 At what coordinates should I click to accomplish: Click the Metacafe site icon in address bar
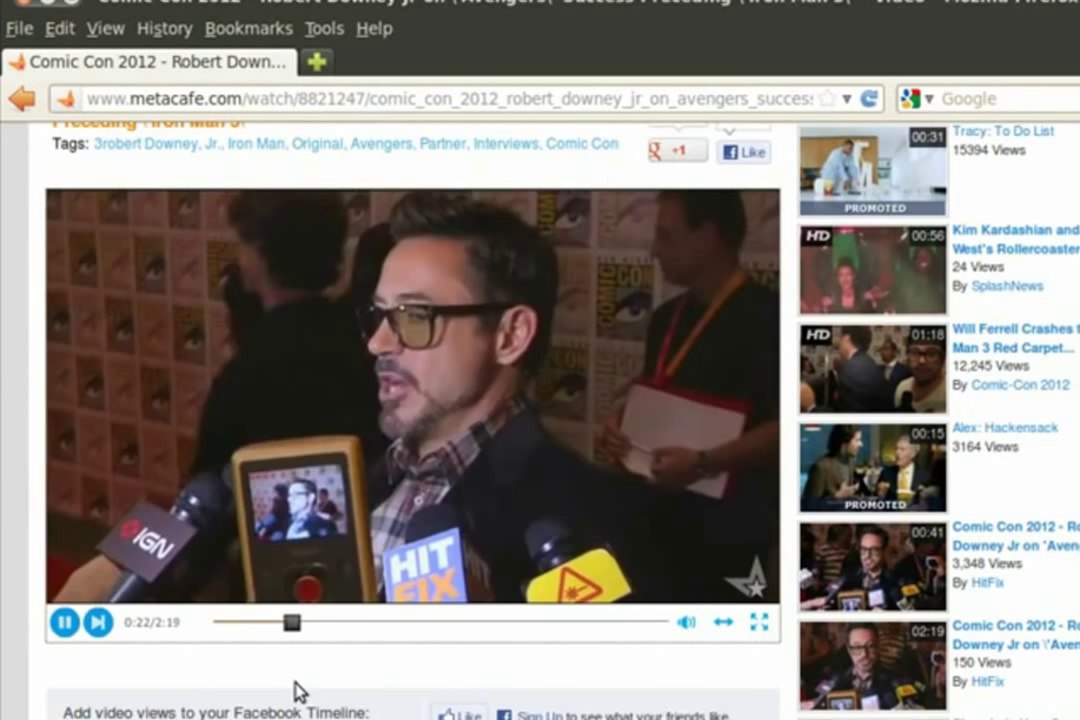point(66,99)
